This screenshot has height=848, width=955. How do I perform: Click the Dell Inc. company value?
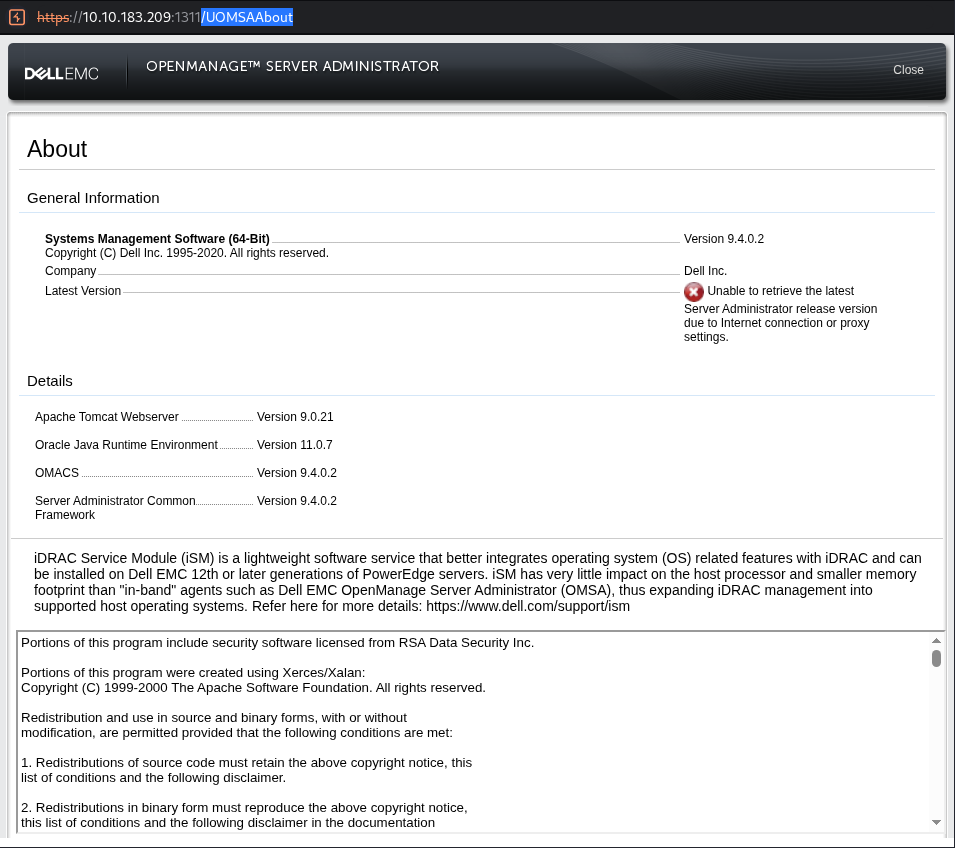(705, 271)
